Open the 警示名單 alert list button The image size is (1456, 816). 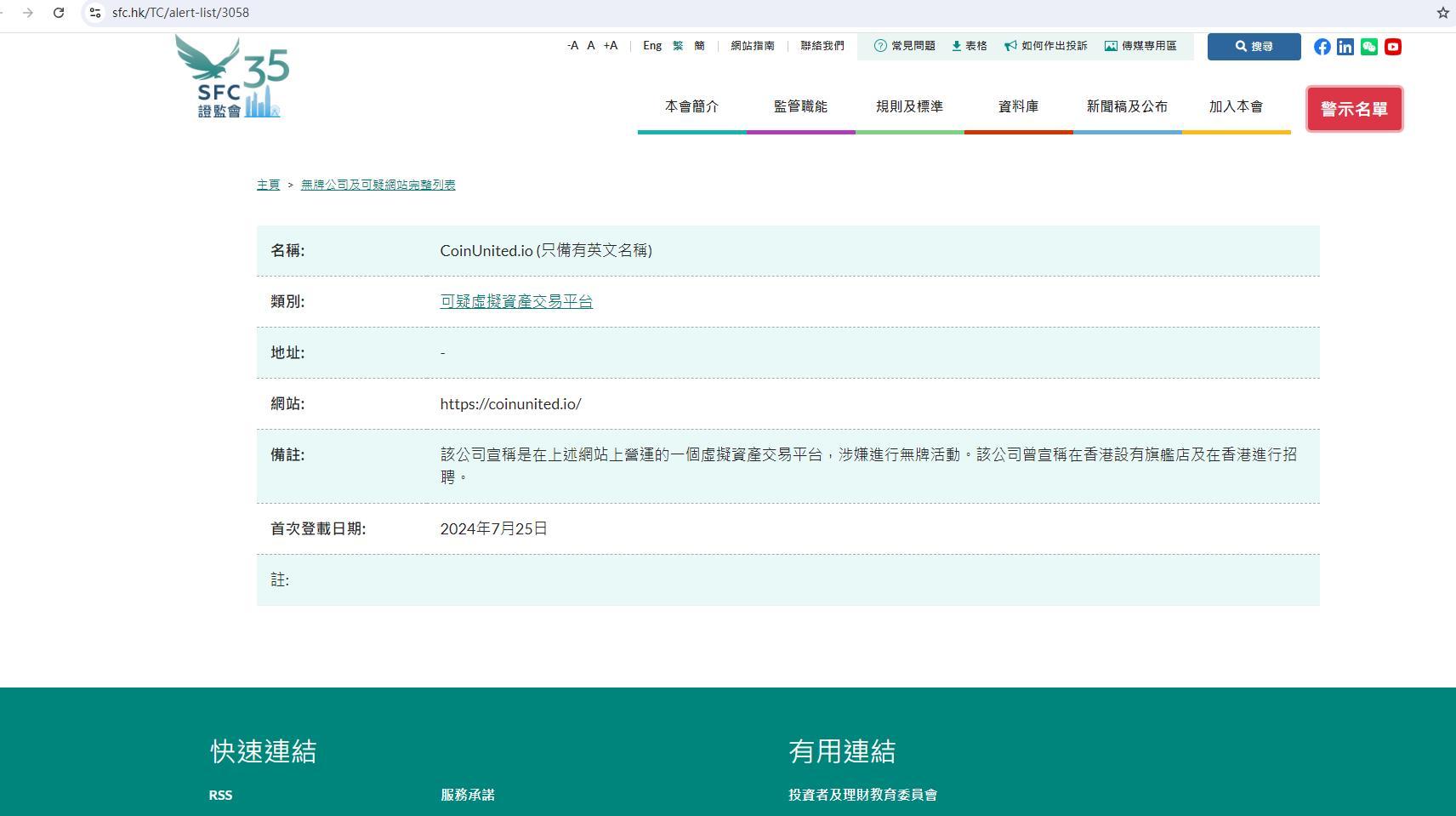click(1354, 109)
